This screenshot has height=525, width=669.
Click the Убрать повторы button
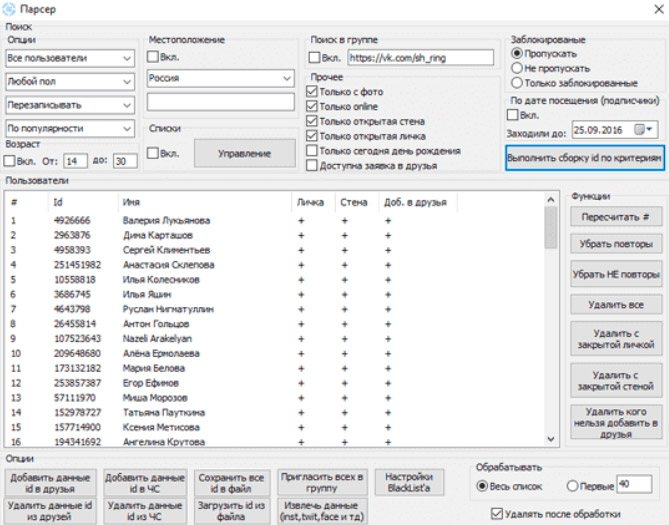(x=616, y=244)
